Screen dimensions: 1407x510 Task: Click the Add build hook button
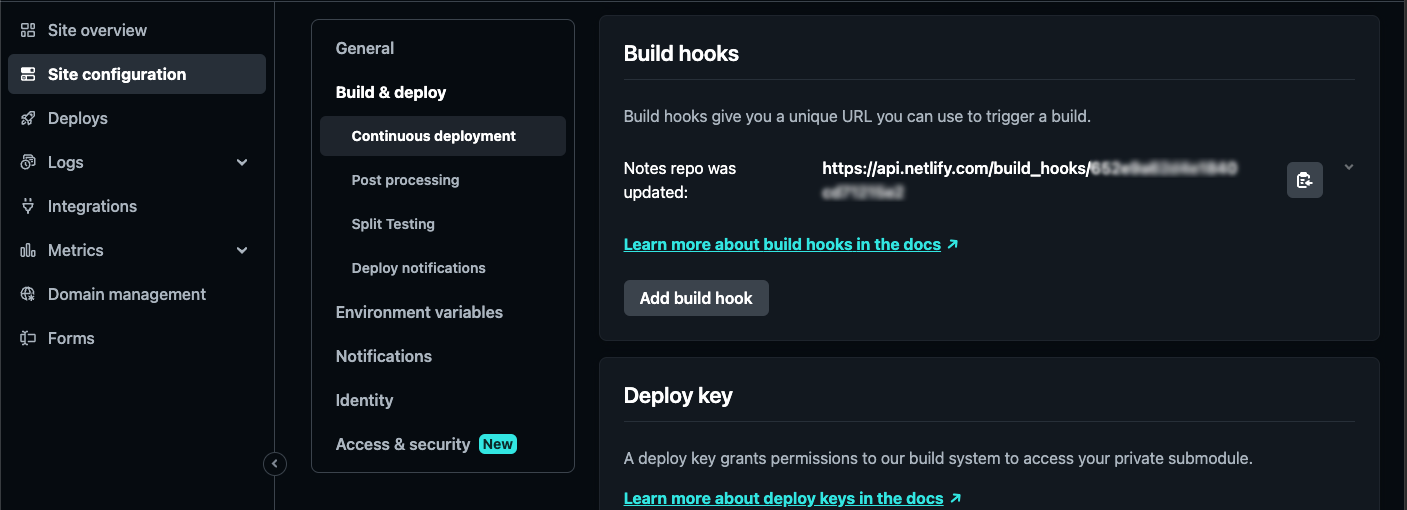point(696,298)
